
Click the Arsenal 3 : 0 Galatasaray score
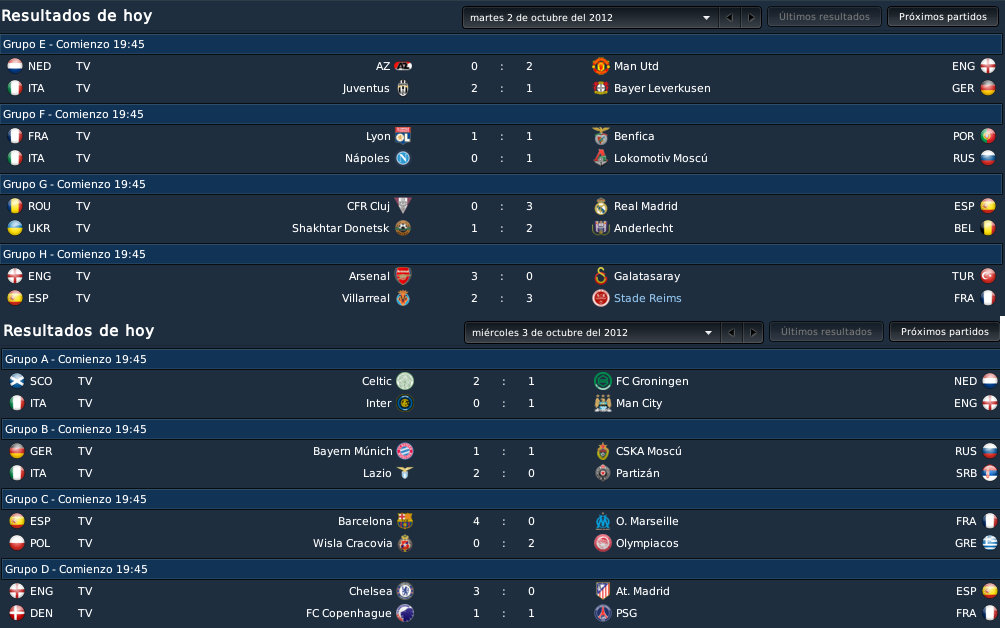point(502,276)
